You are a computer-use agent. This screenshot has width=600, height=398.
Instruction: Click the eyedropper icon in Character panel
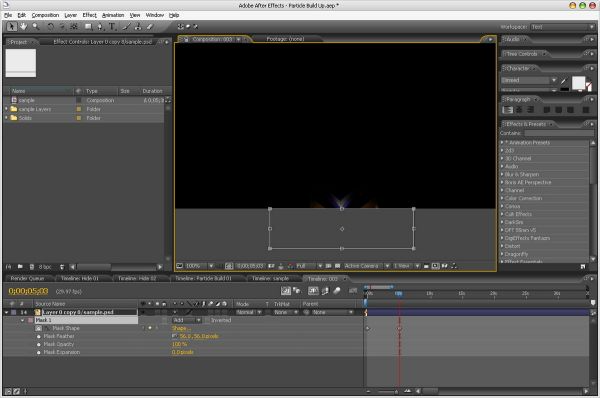pos(563,81)
